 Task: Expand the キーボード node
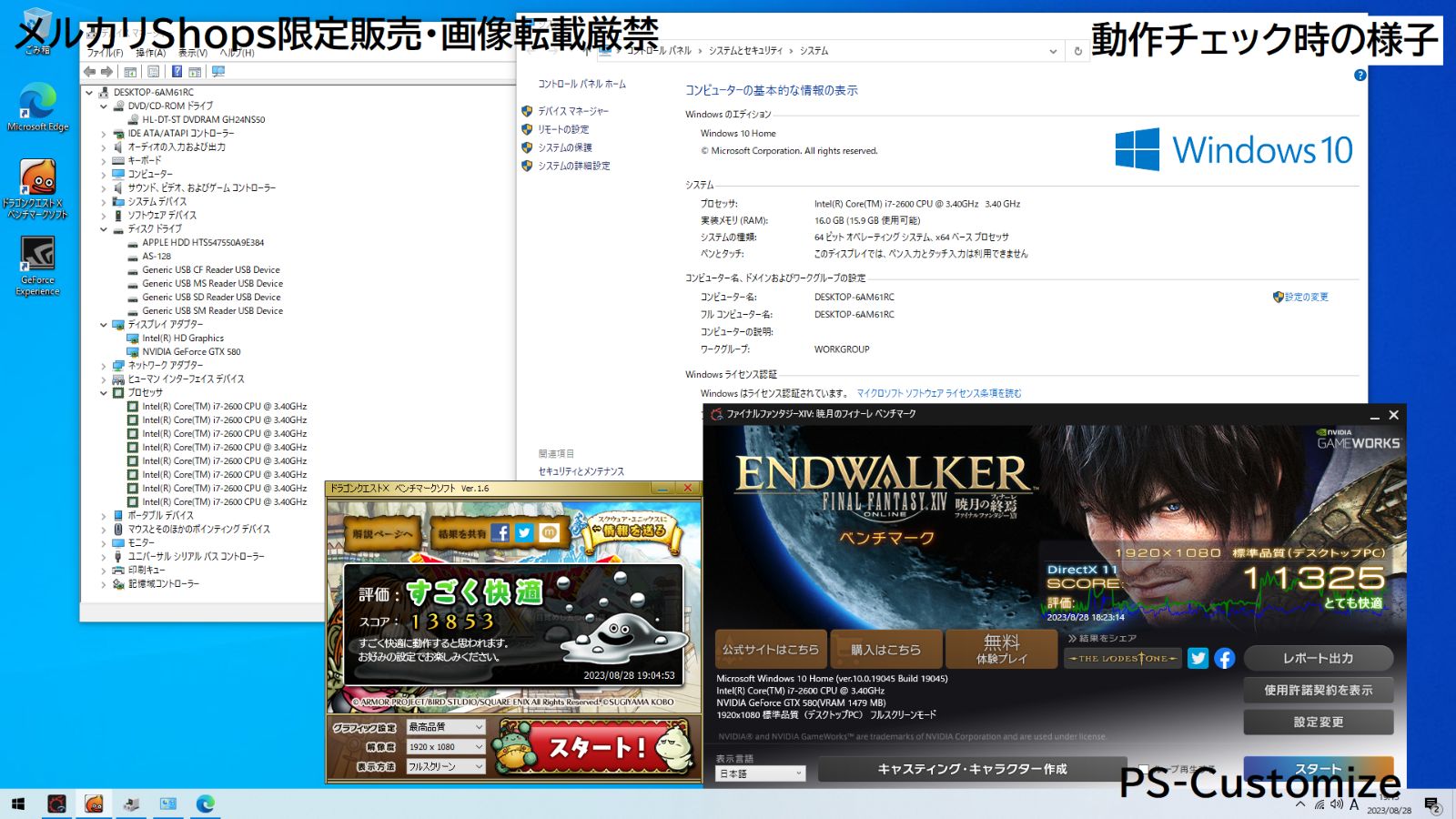(104, 160)
